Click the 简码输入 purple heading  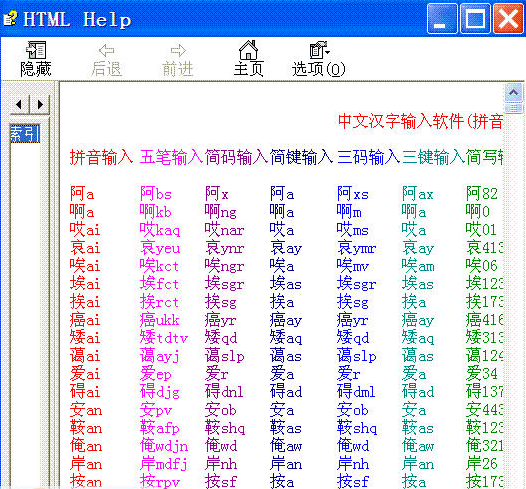(x=236, y=157)
